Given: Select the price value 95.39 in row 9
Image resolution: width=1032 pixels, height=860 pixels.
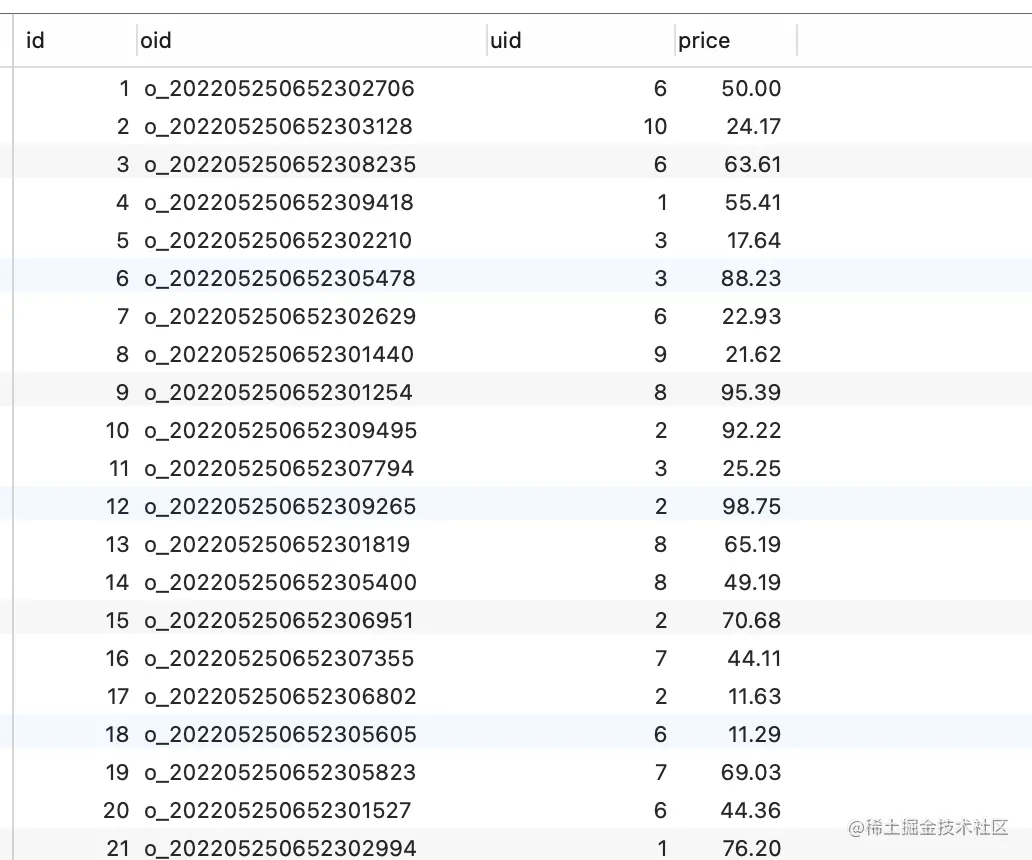Looking at the screenshot, I should pyautogui.click(x=753, y=392).
